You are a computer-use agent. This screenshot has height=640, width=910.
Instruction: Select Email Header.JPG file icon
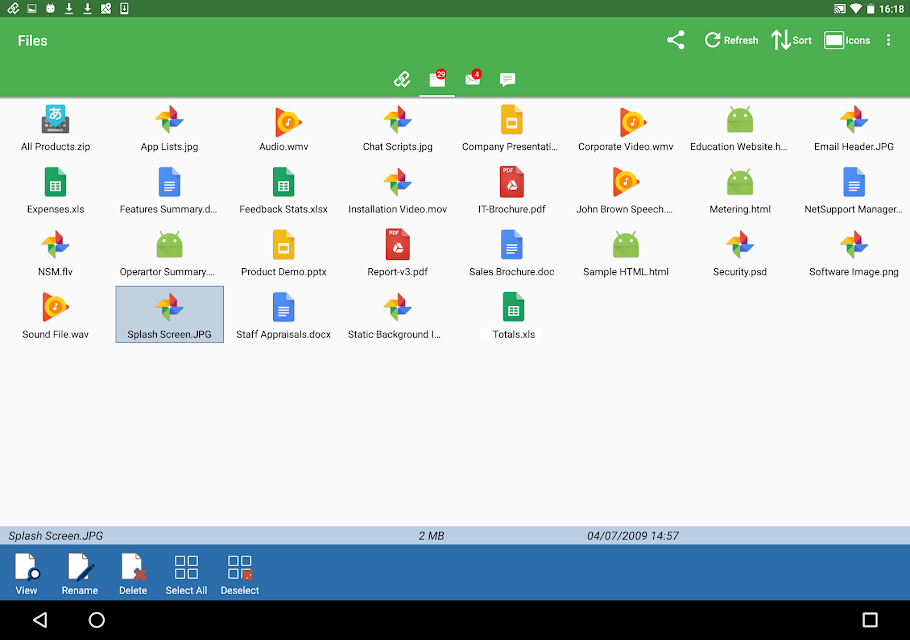tap(854, 120)
